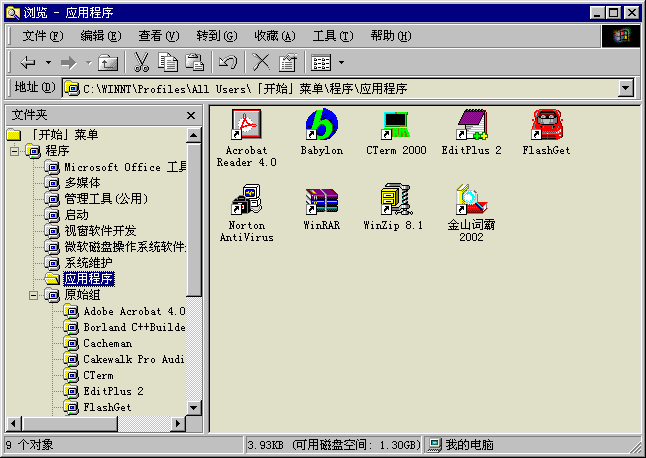Viewport: 646px width, 458px height.
Task: Select Microsoft Office 工具 folder in tree
Action: [x=125, y=167]
